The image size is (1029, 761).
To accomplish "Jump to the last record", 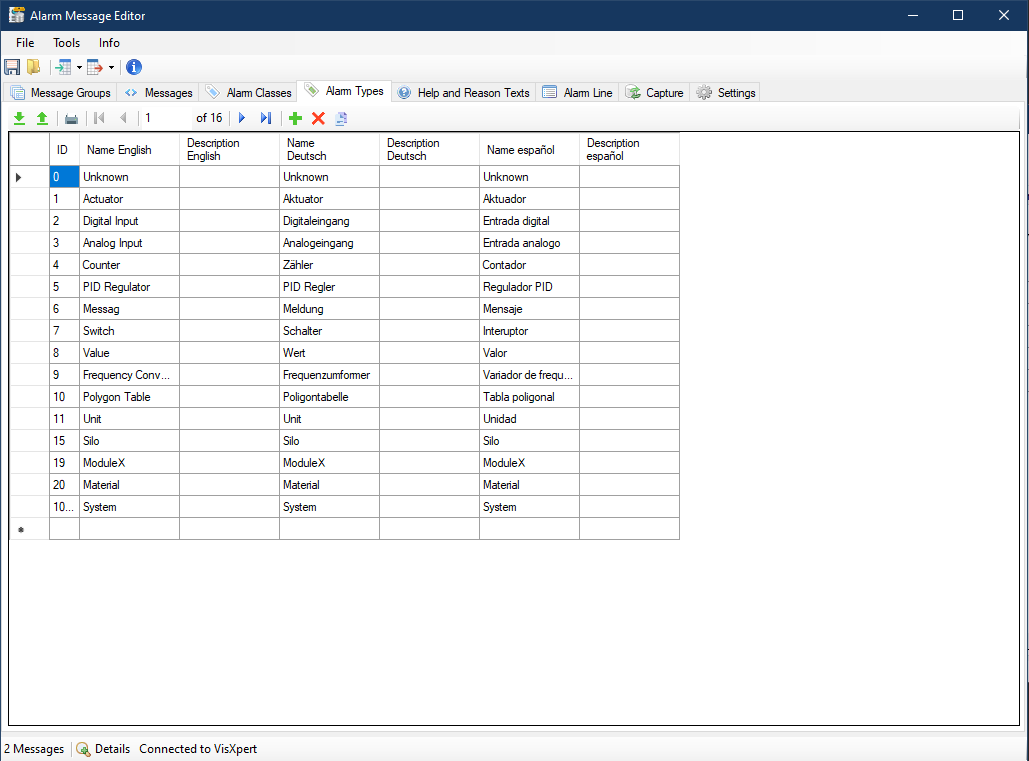I will pyautogui.click(x=265, y=118).
